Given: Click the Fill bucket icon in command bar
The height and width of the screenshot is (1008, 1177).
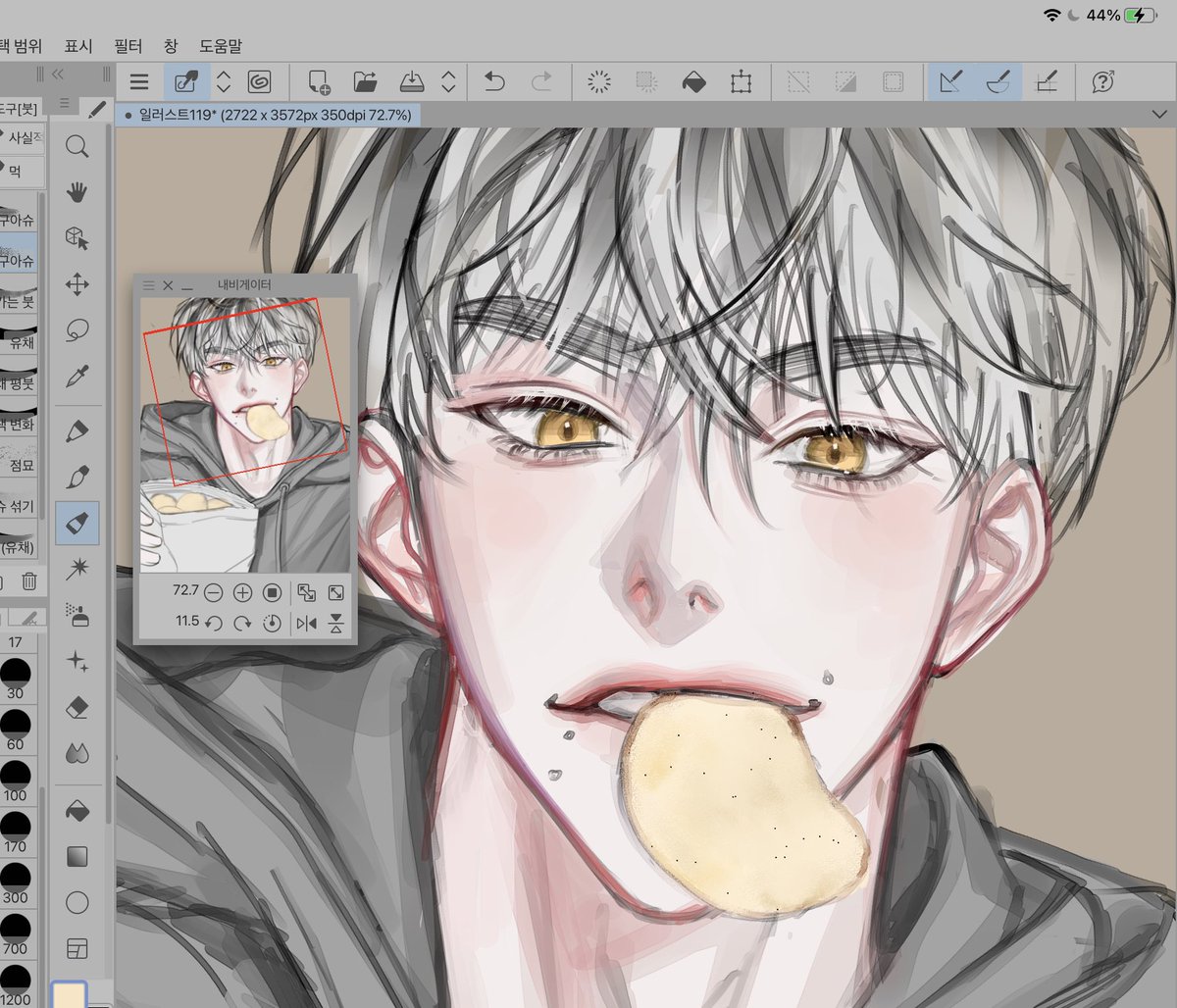Looking at the screenshot, I should [693, 82].
